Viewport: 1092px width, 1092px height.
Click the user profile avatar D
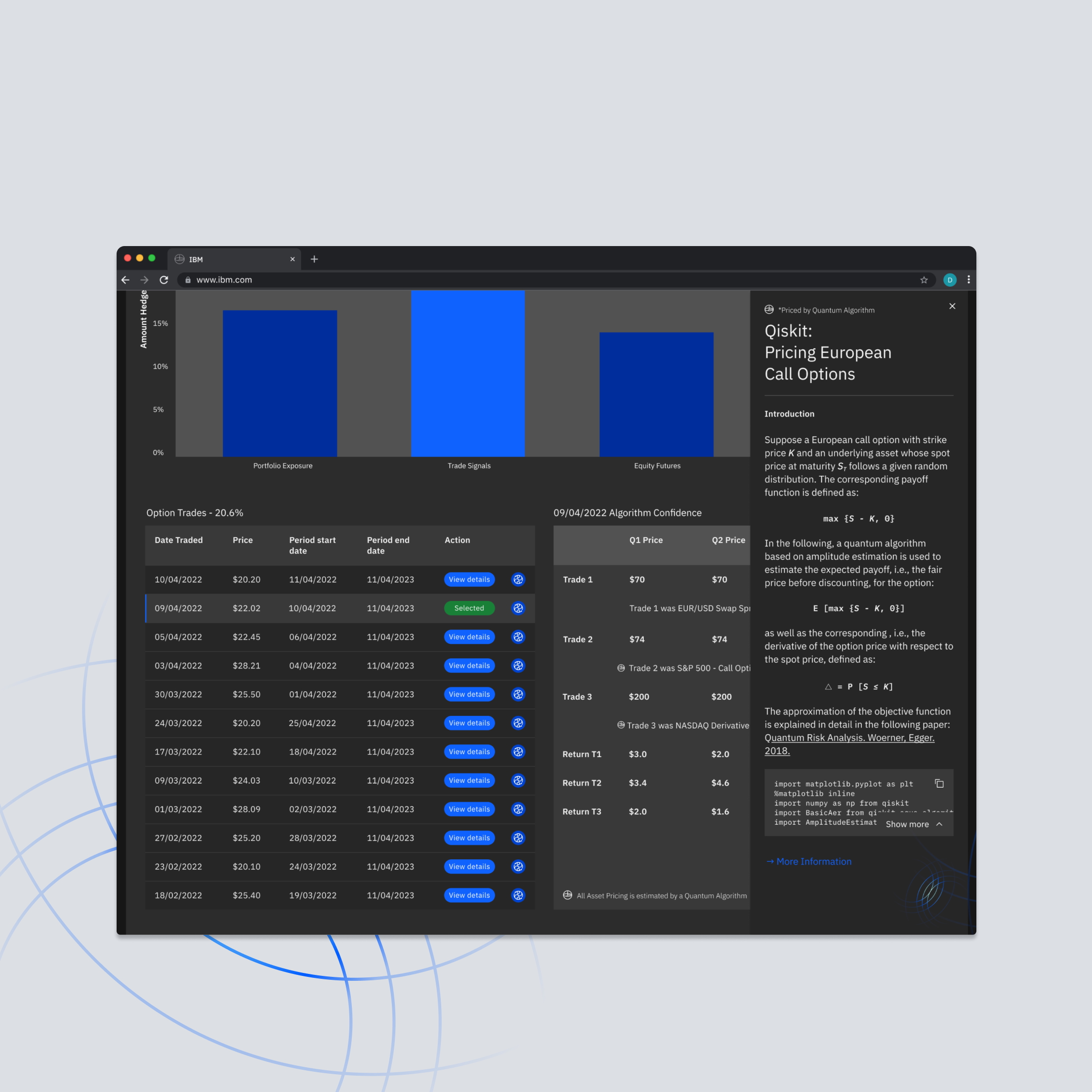[x=950, y=280]
